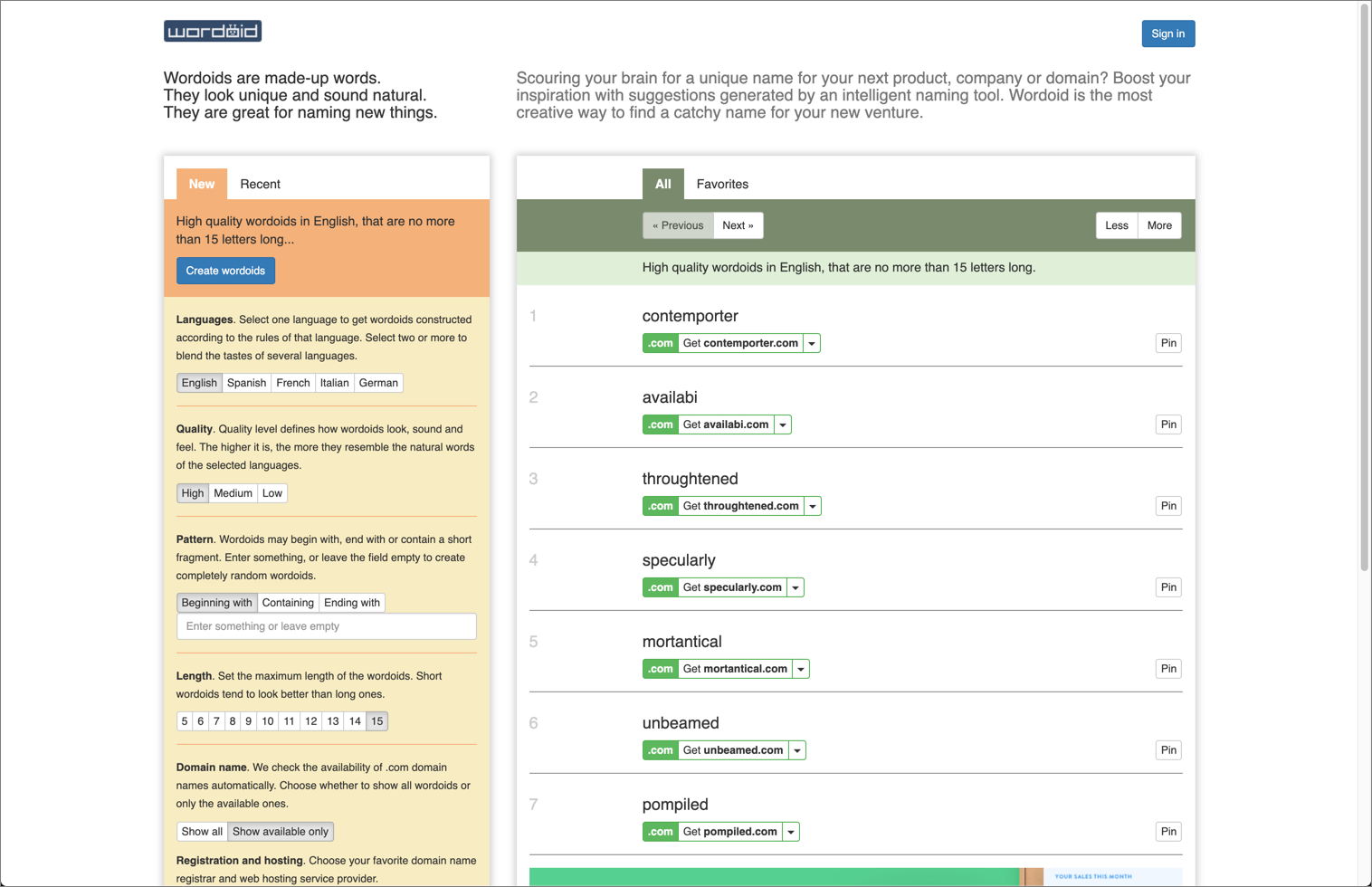Switch to the All tab
The width and height of the screenshot is (1372, 887).
tap(663, 184)
